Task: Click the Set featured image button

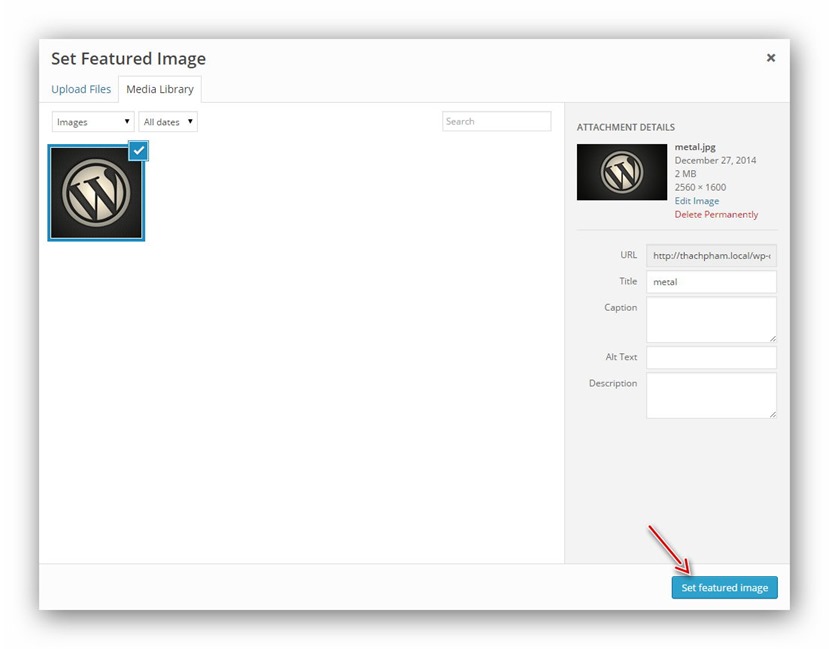Action: pos(724,588)
